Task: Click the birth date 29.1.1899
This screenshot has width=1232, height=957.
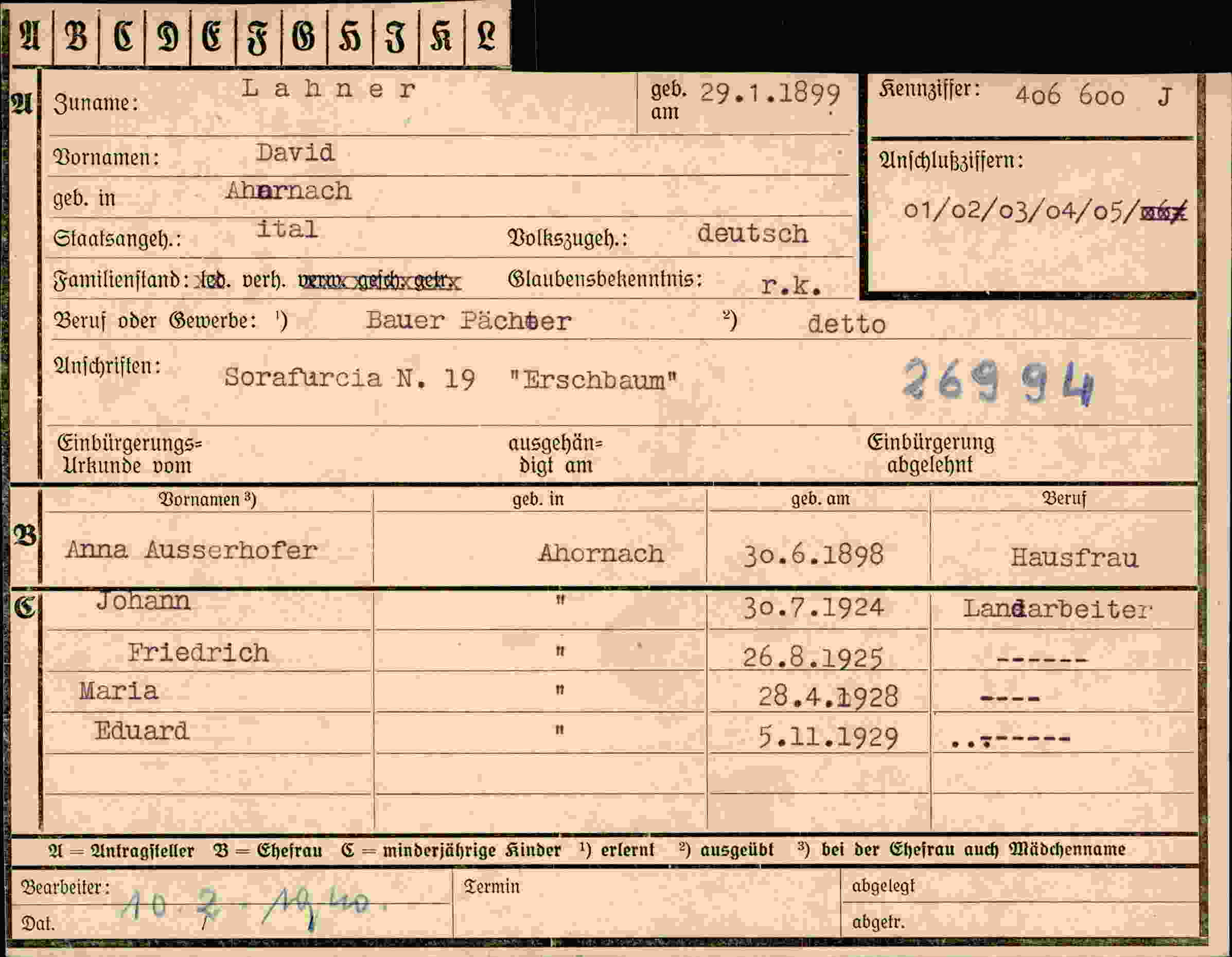Action: coord(770,93)
